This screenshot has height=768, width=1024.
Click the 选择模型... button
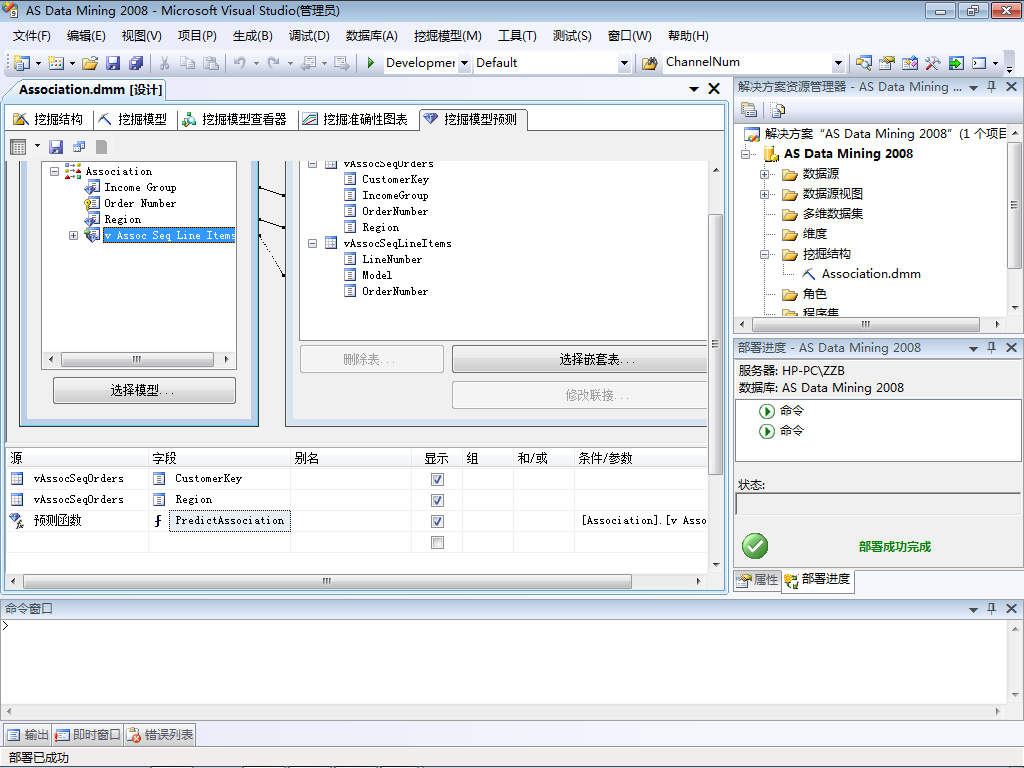click(x=144, y=391)
